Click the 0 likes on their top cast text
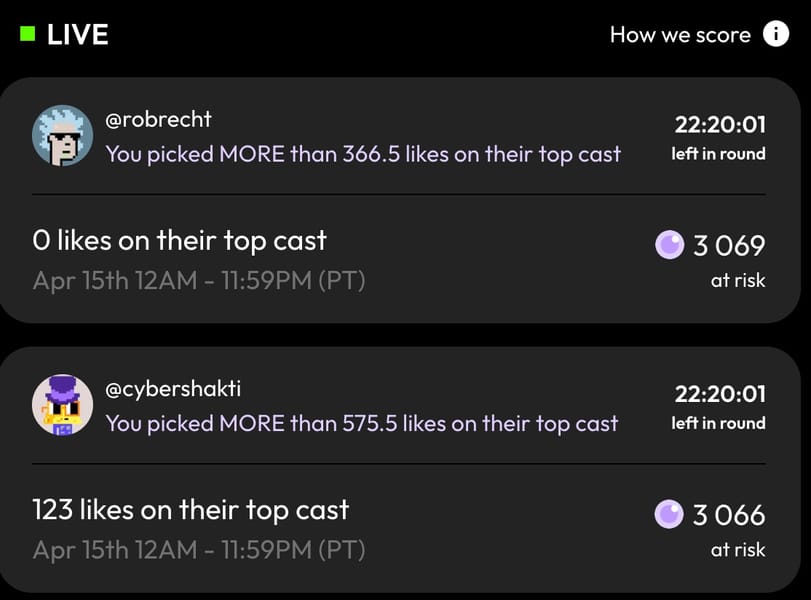This screenshot has height=600, width=811. [180, 240]
